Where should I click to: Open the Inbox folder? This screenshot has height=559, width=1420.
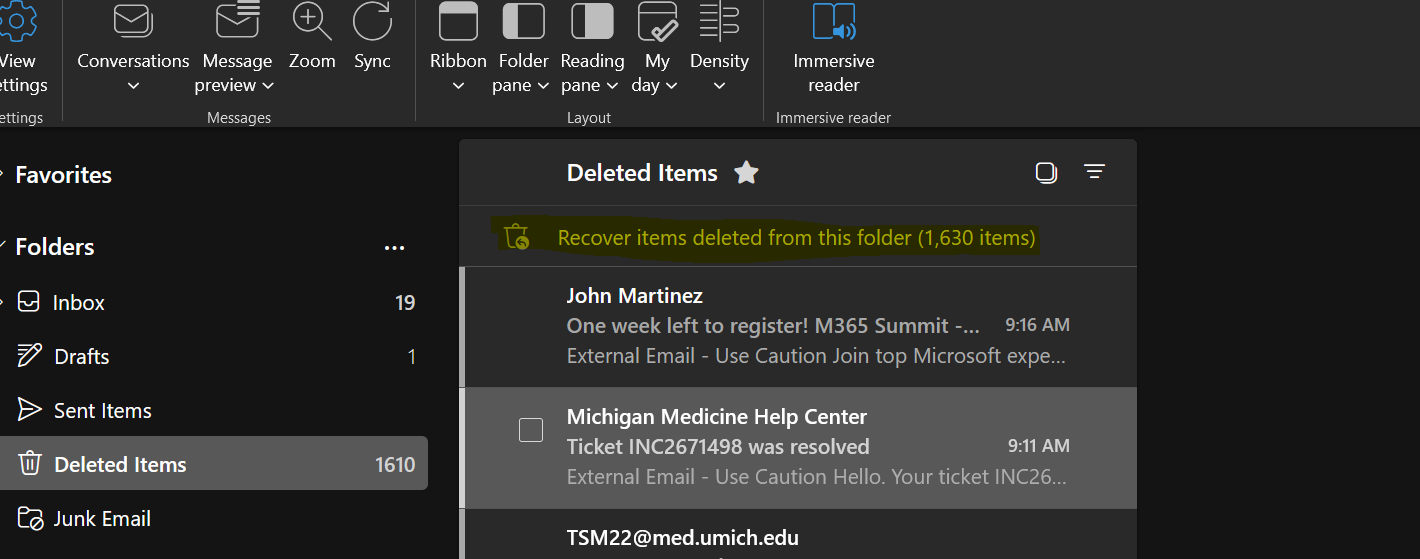[79, 303]
